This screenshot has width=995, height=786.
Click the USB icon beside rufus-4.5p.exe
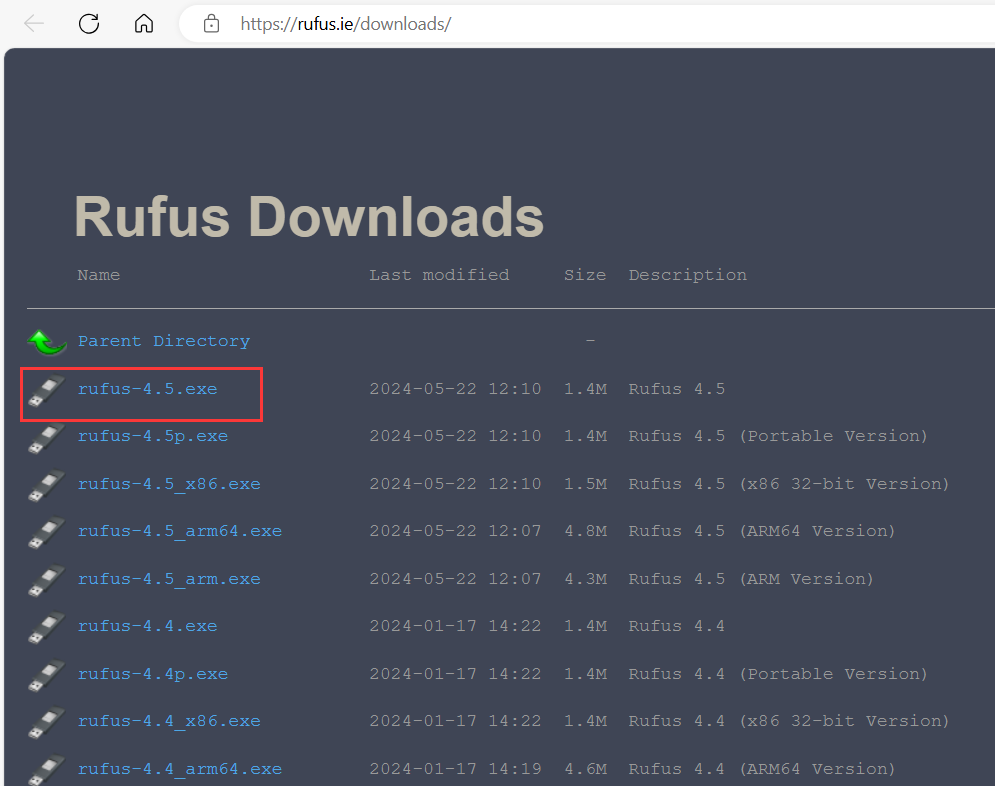(46, 438)
